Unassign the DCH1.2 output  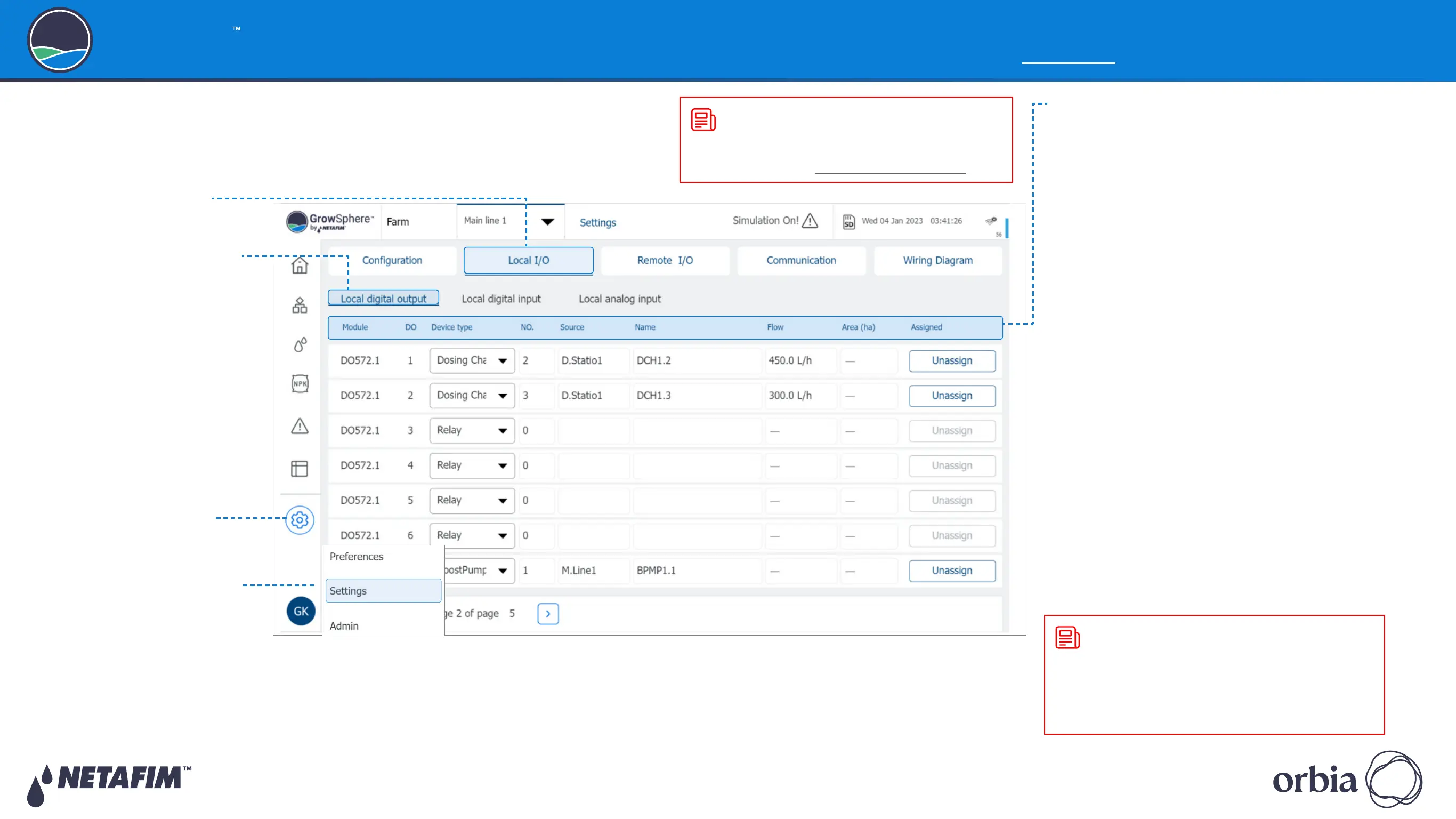pyautogui.click(x=952, y=361)
